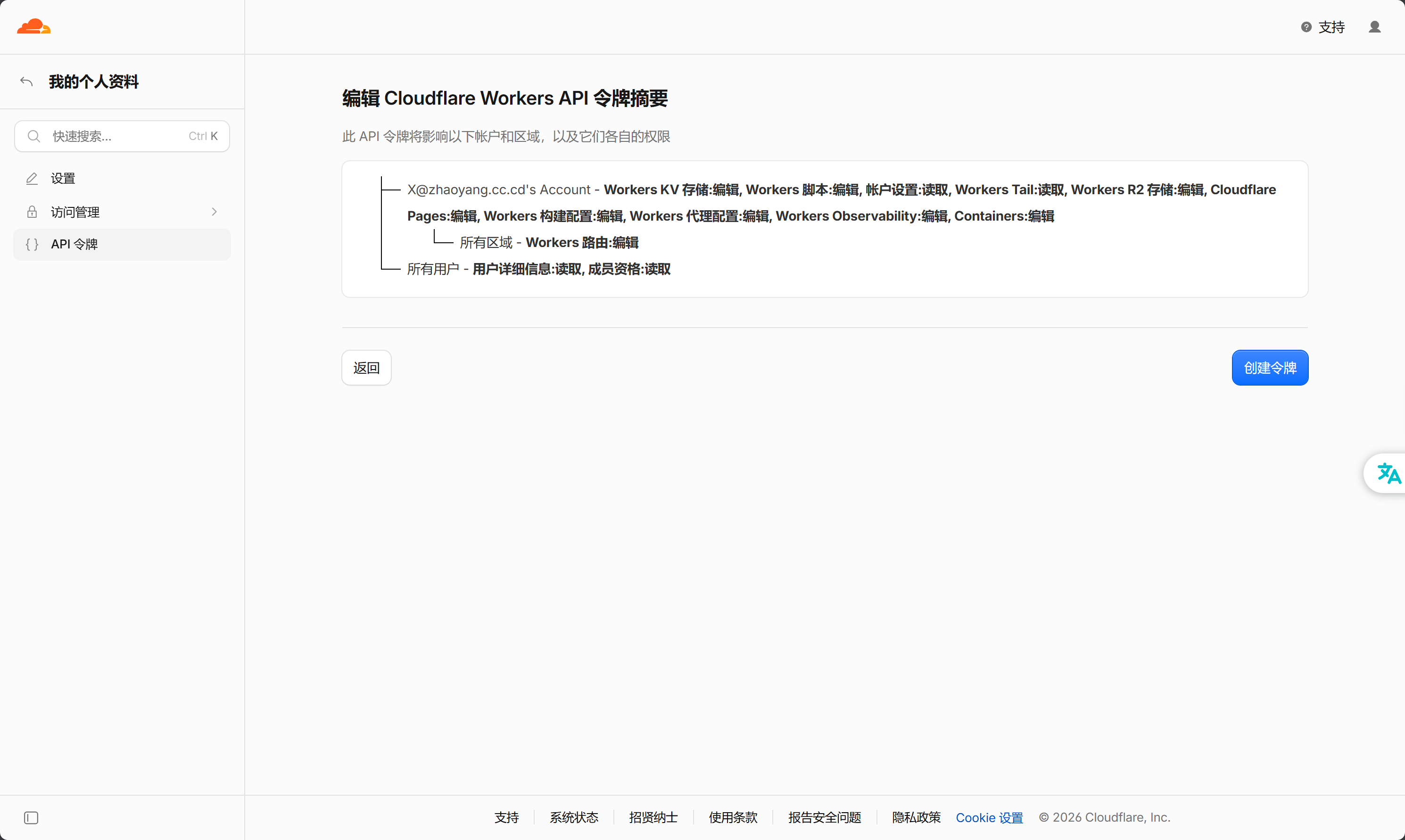Click the back arrow beside 我的个人资料
Screen dimensions: 1405x840
(x=26, y=82)
